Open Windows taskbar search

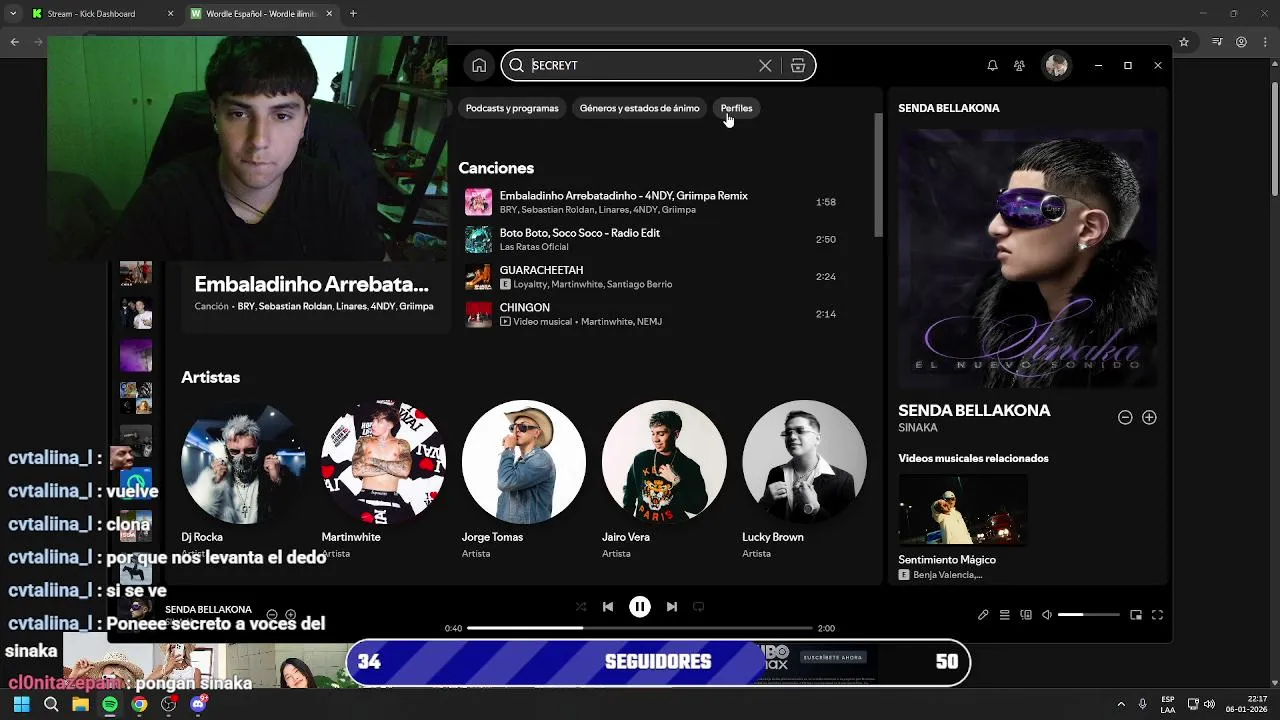[x=51, y=704]
